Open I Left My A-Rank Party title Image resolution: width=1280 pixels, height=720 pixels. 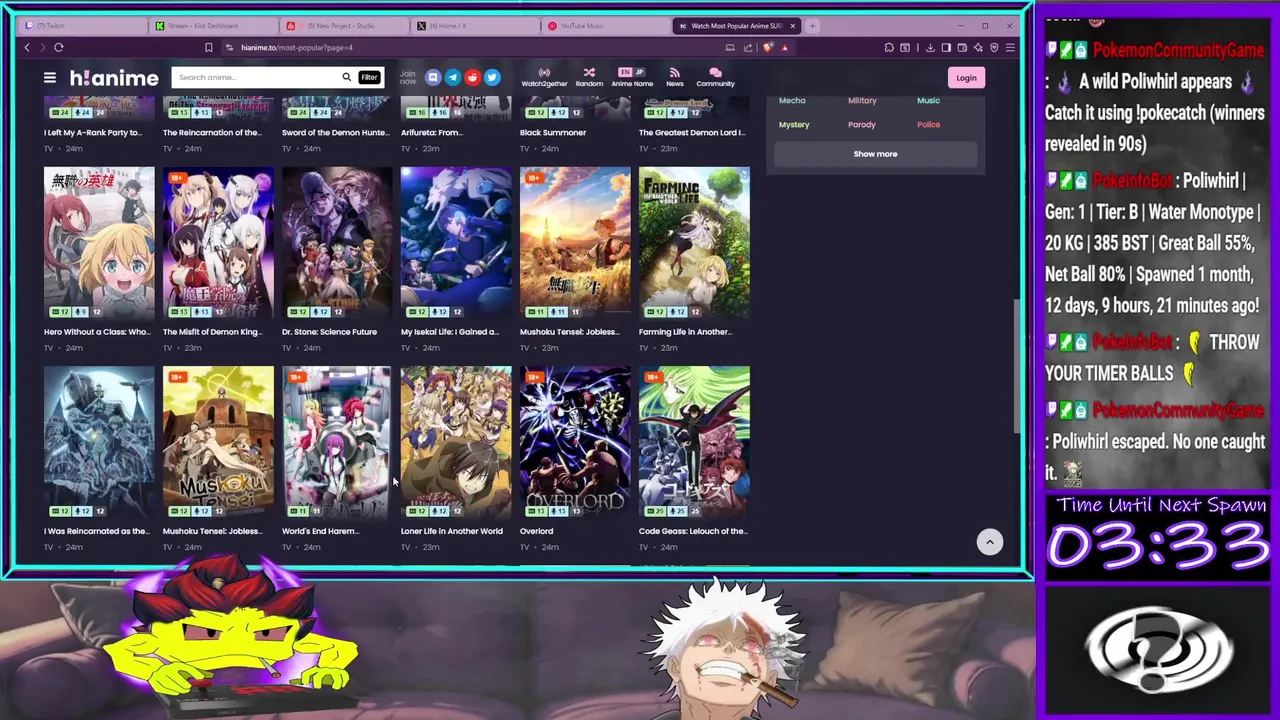[x=93, y=132]
